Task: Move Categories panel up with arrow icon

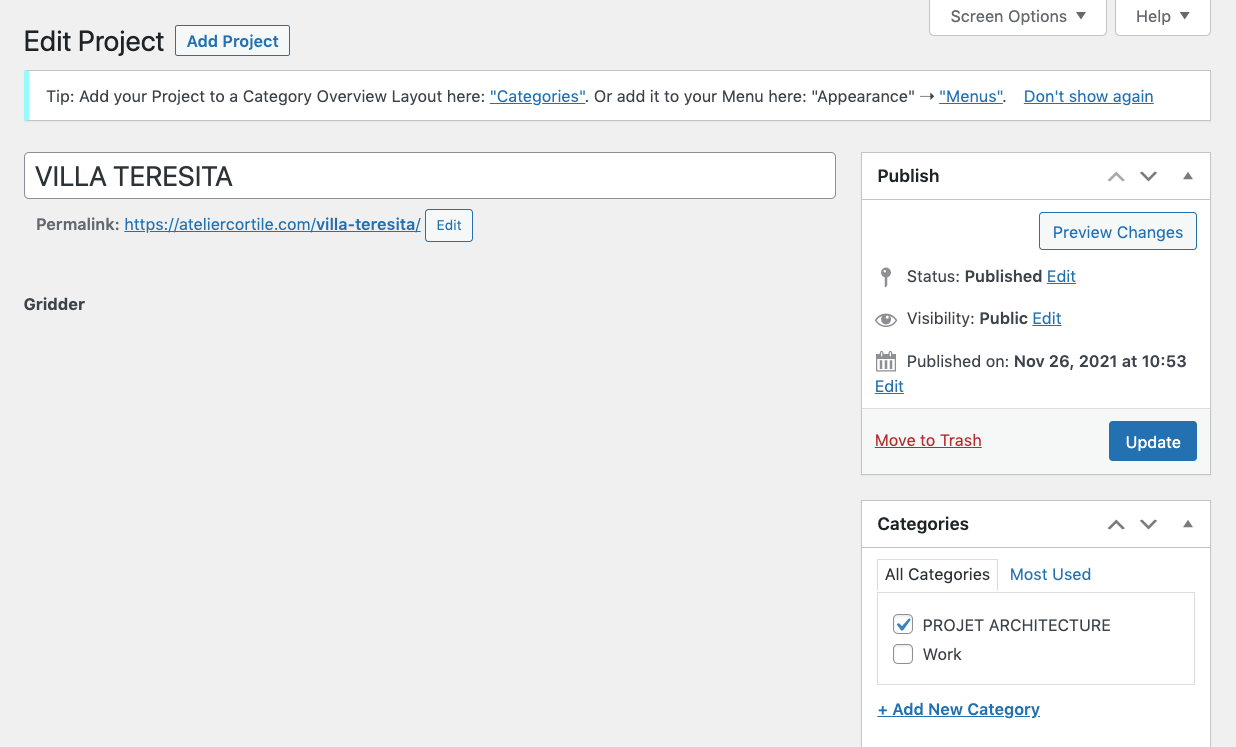Action: (1116, 524)
